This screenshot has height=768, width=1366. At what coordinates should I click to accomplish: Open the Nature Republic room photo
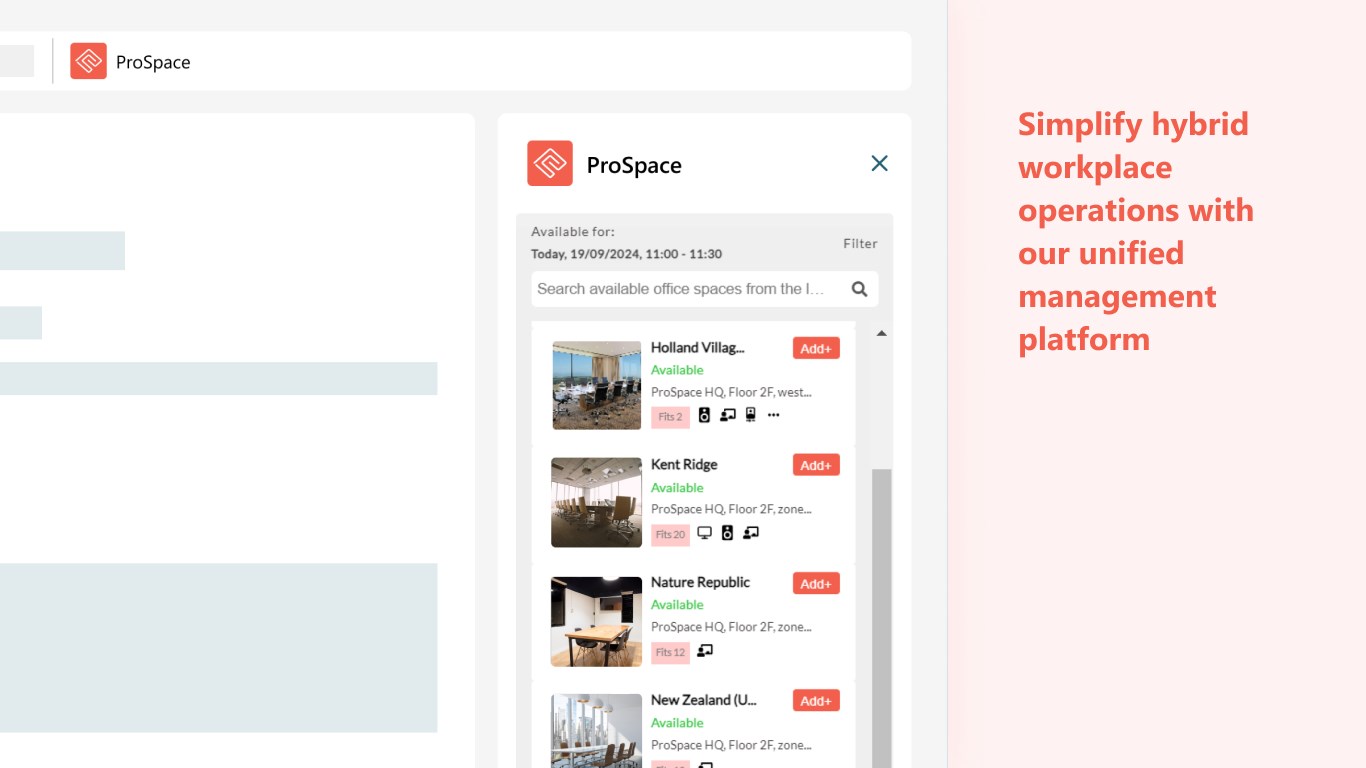click(597, 621)
